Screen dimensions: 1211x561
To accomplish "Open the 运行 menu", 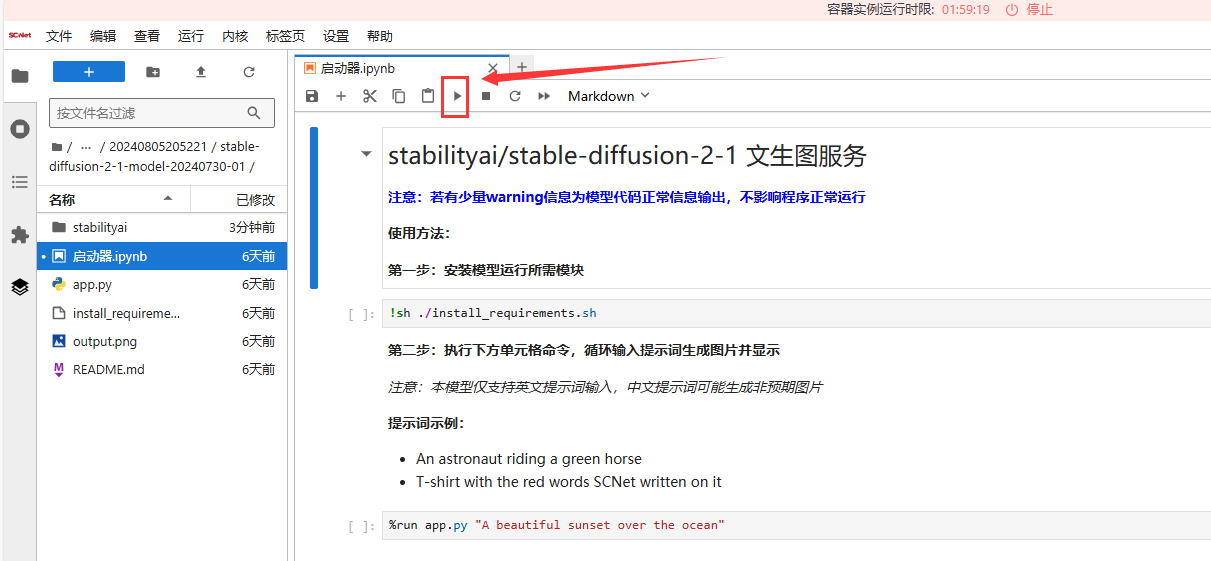I will (191, 36).
